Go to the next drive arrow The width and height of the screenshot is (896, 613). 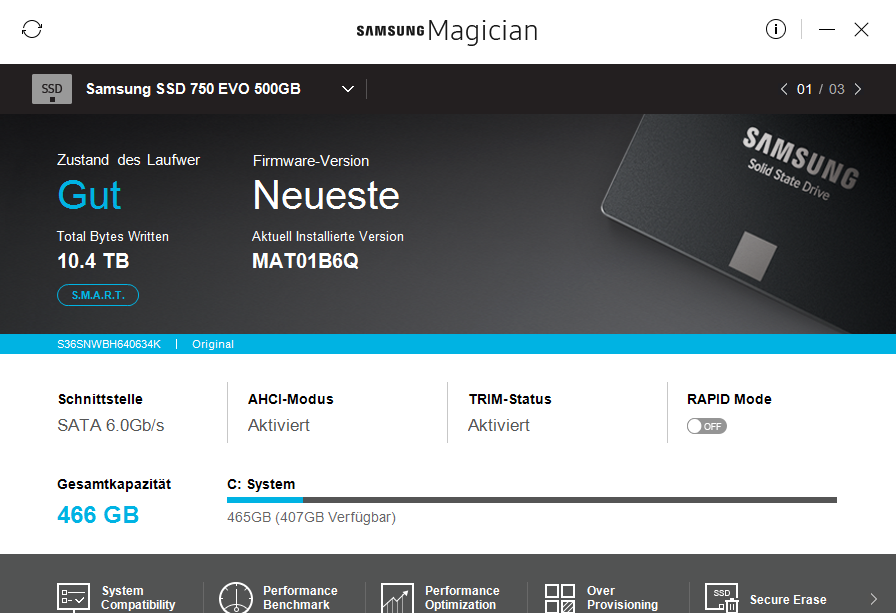(x=858, y=89)
